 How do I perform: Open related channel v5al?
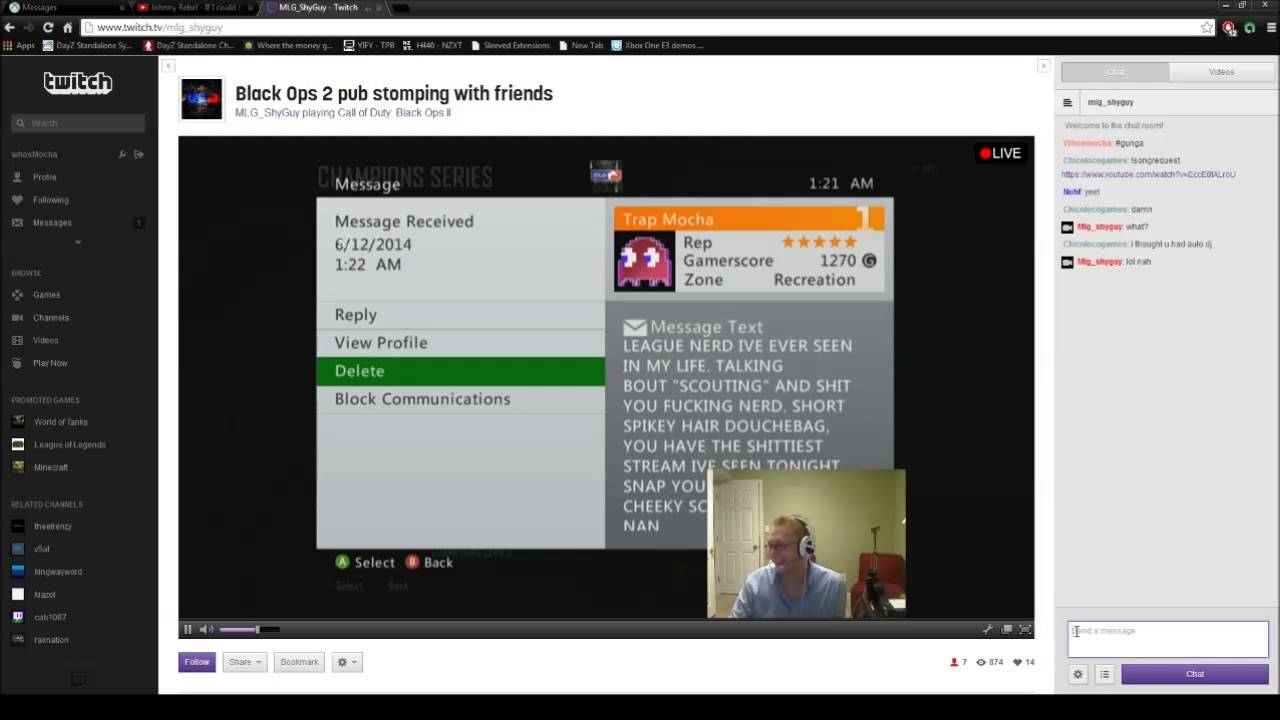(42, 549)
